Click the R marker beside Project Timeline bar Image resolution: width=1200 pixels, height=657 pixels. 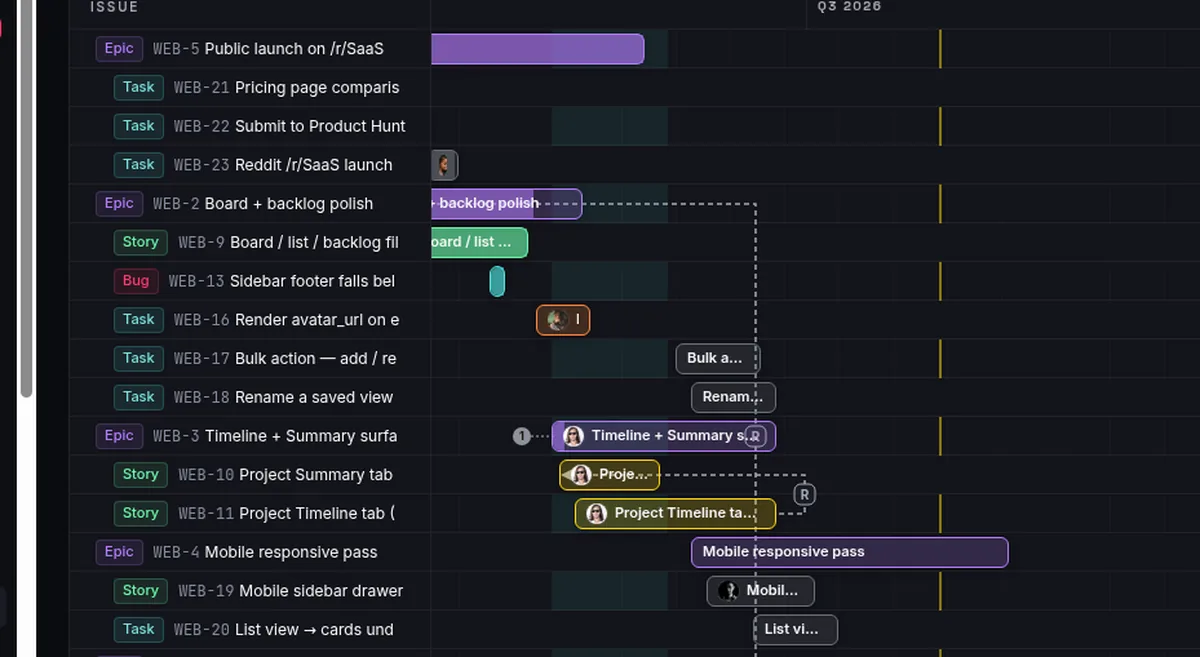[x=805, y=494]
